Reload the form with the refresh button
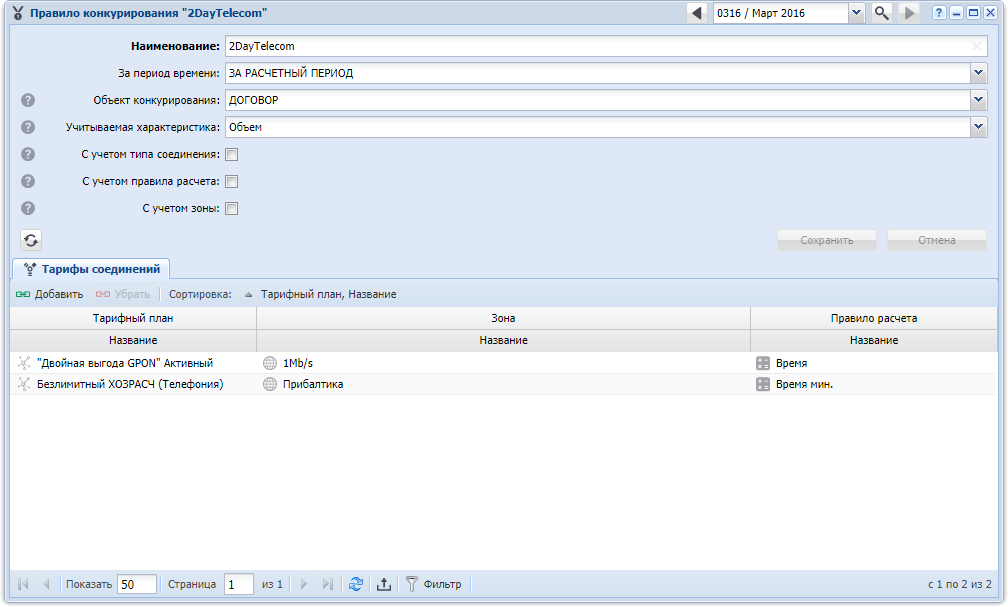Image resolution: width=1008 pixels, height=607 pixels. [31, 240]
